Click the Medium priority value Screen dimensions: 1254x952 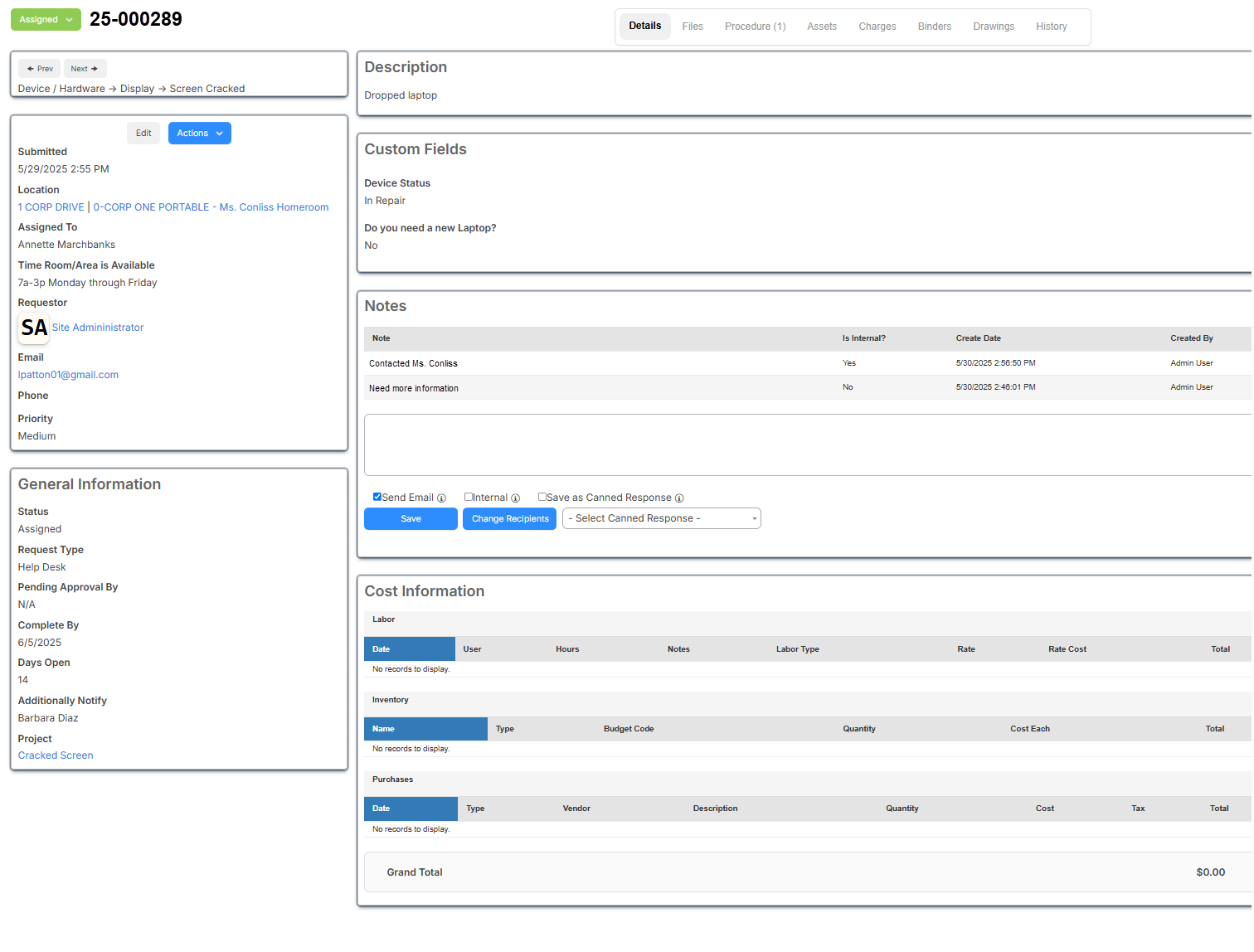pos(37,436)
